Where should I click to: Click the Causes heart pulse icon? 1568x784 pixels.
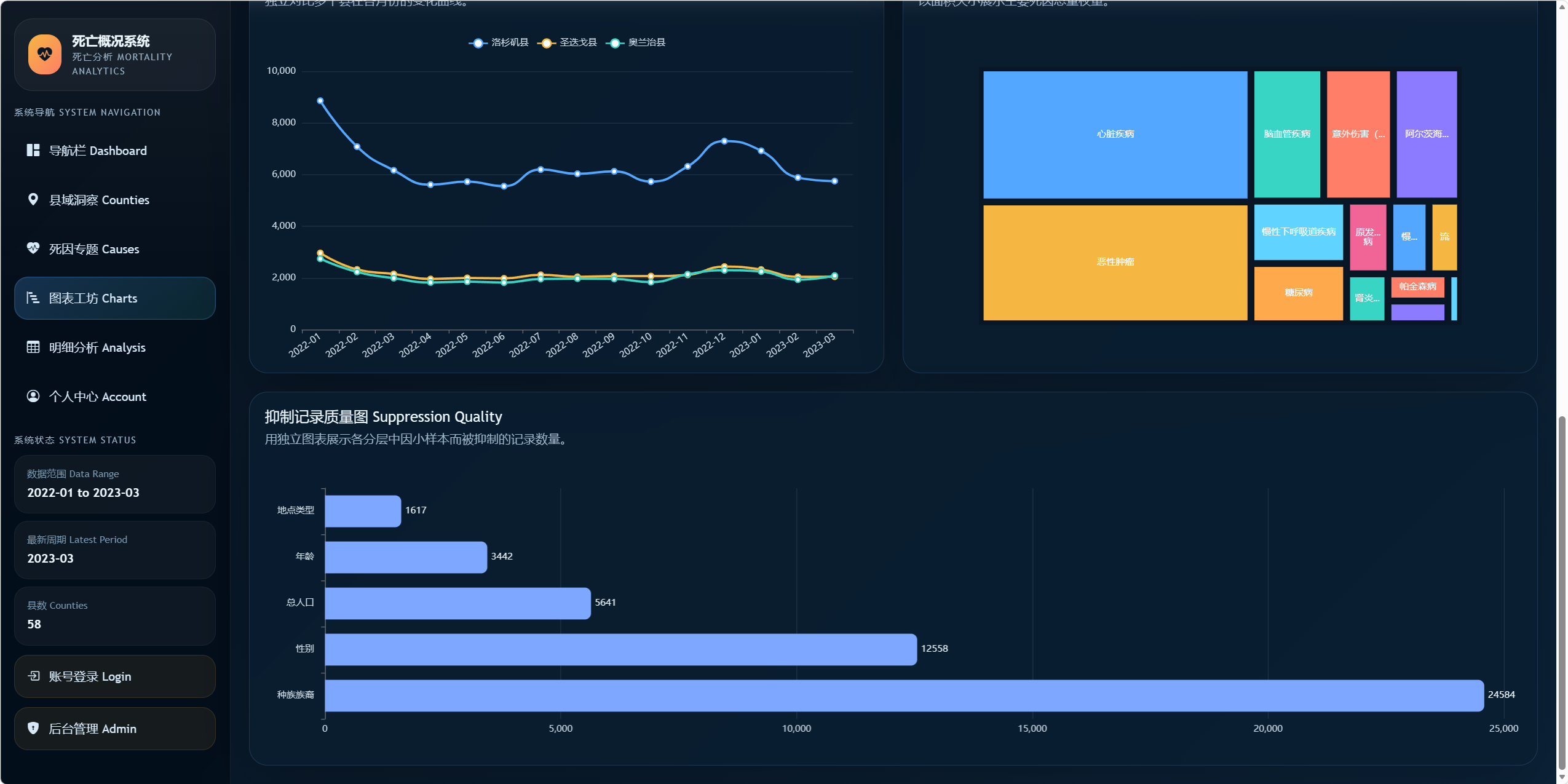click(33, 248)
